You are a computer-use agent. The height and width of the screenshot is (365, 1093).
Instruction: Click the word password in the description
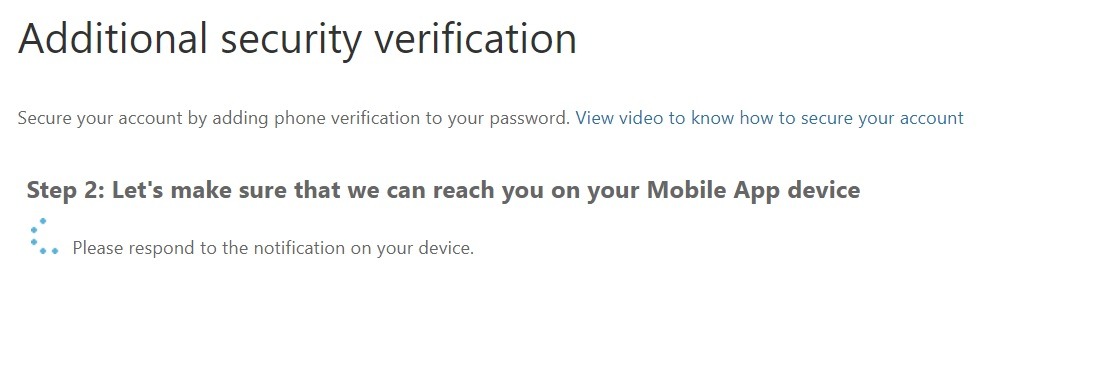(529, 118)
